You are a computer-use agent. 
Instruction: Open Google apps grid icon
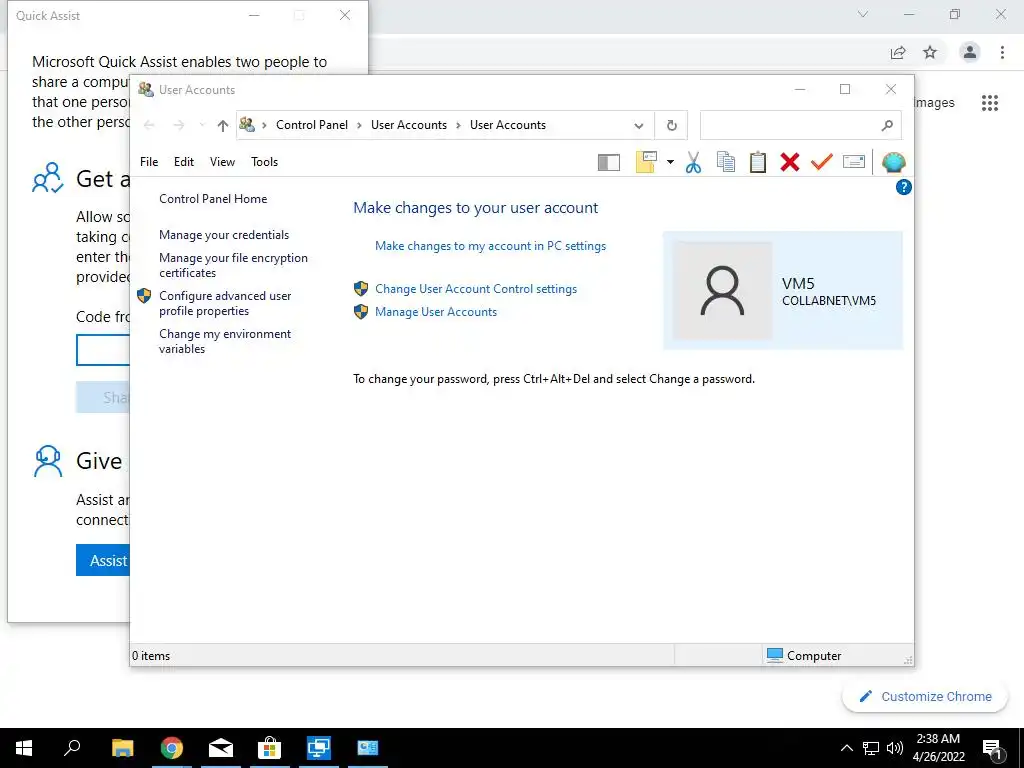tap(990, 103)
